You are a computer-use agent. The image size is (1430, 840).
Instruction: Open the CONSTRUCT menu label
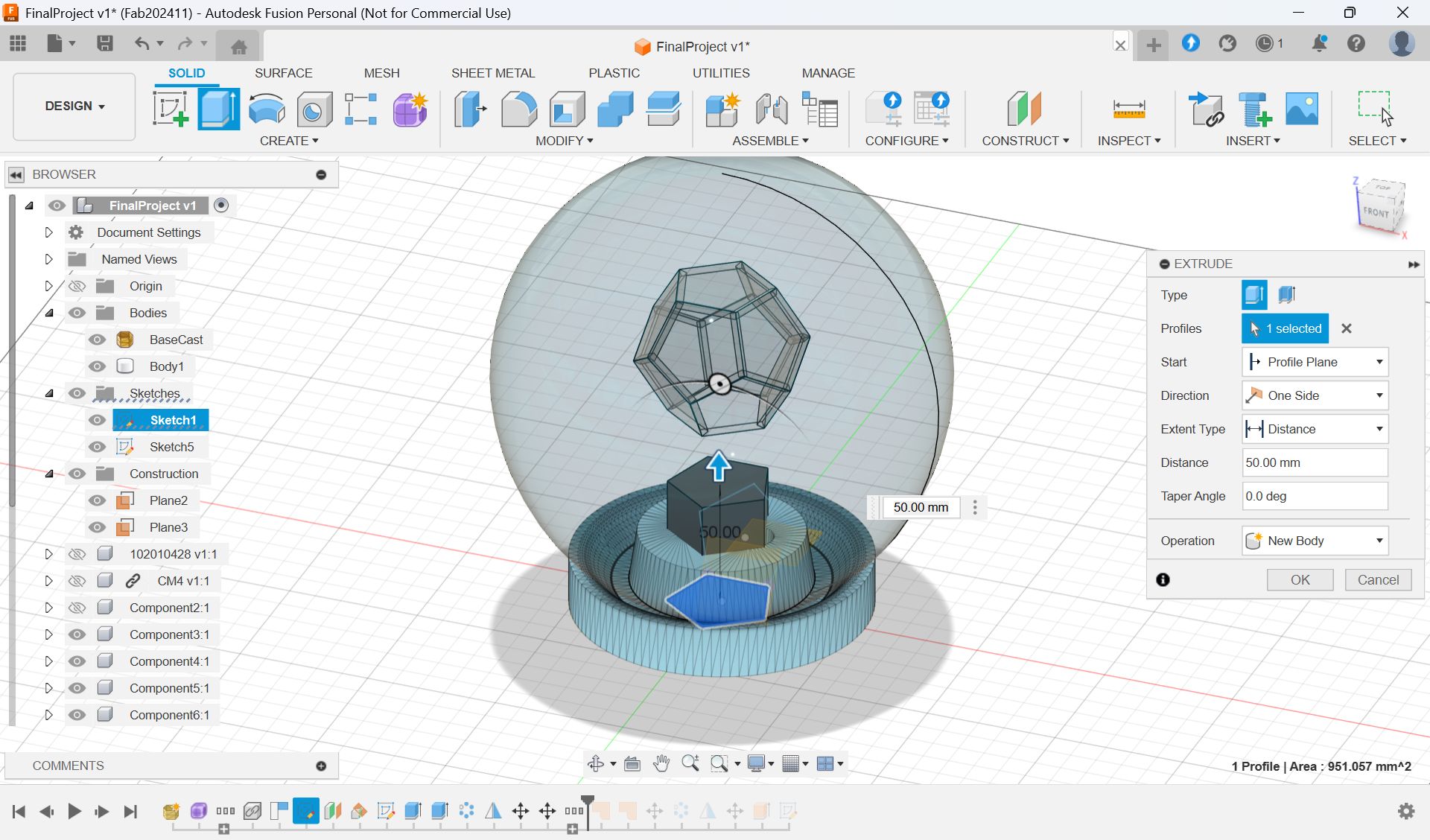1025,141
